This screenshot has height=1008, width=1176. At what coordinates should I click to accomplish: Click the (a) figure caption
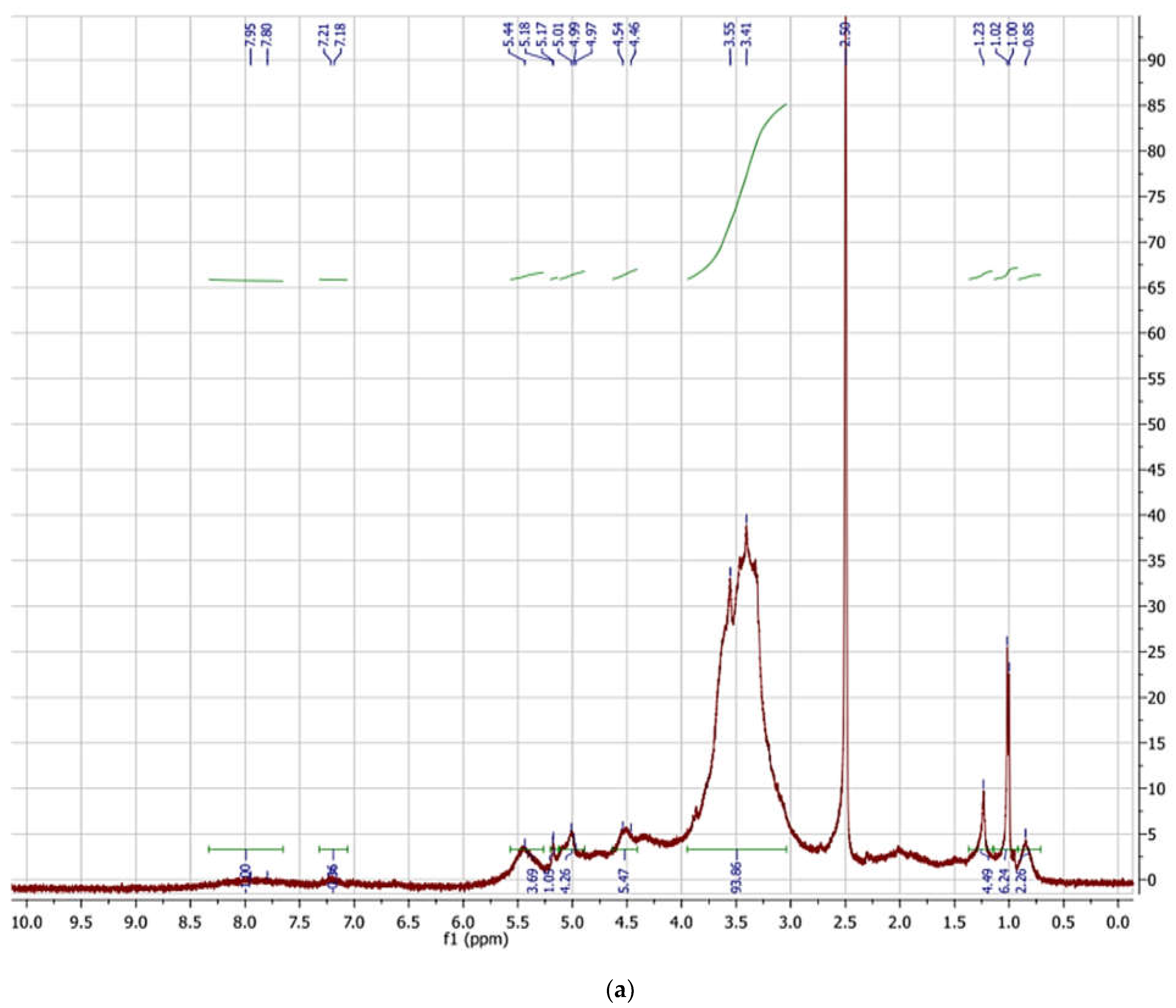(x=620, y=991)
